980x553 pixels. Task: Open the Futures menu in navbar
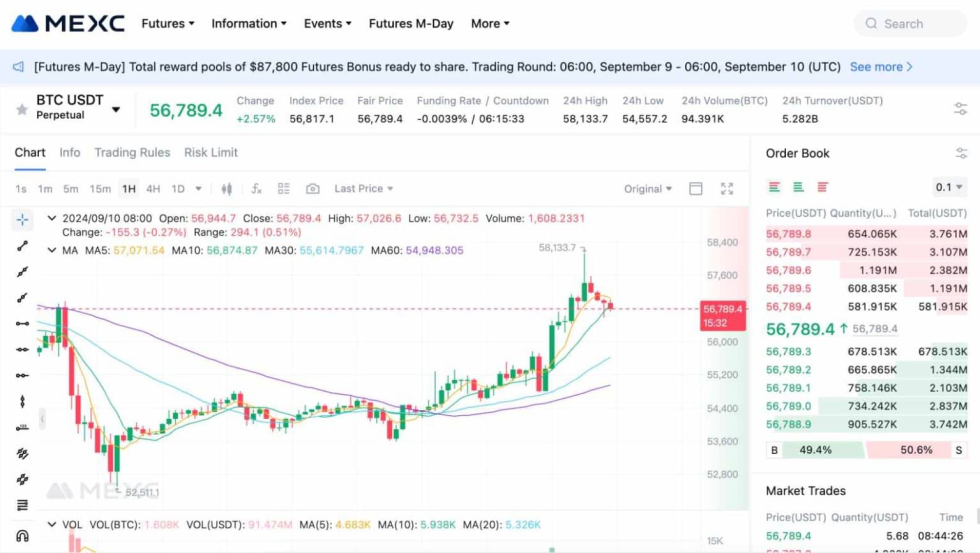167,23
